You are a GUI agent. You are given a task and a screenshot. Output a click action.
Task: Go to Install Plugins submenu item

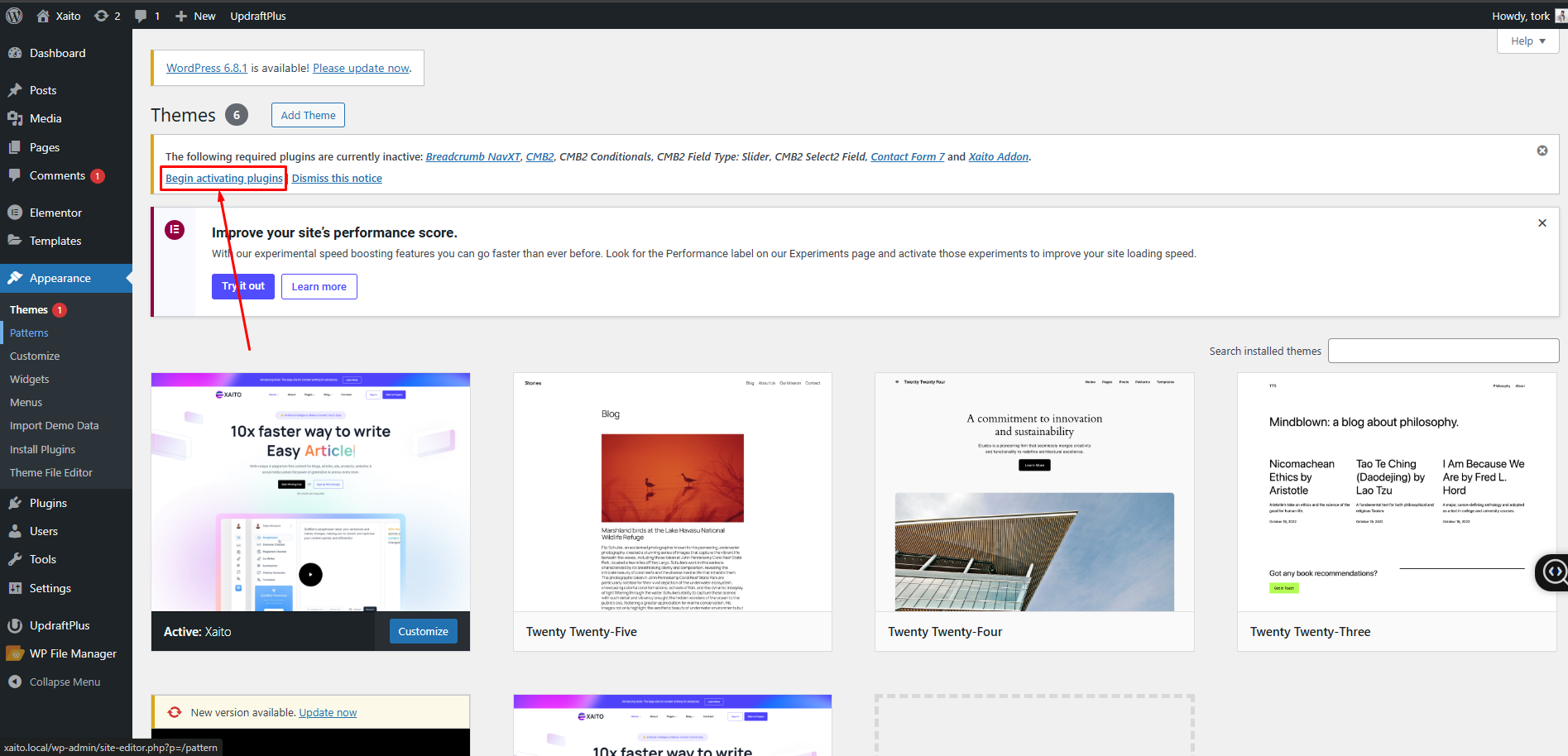42,449
